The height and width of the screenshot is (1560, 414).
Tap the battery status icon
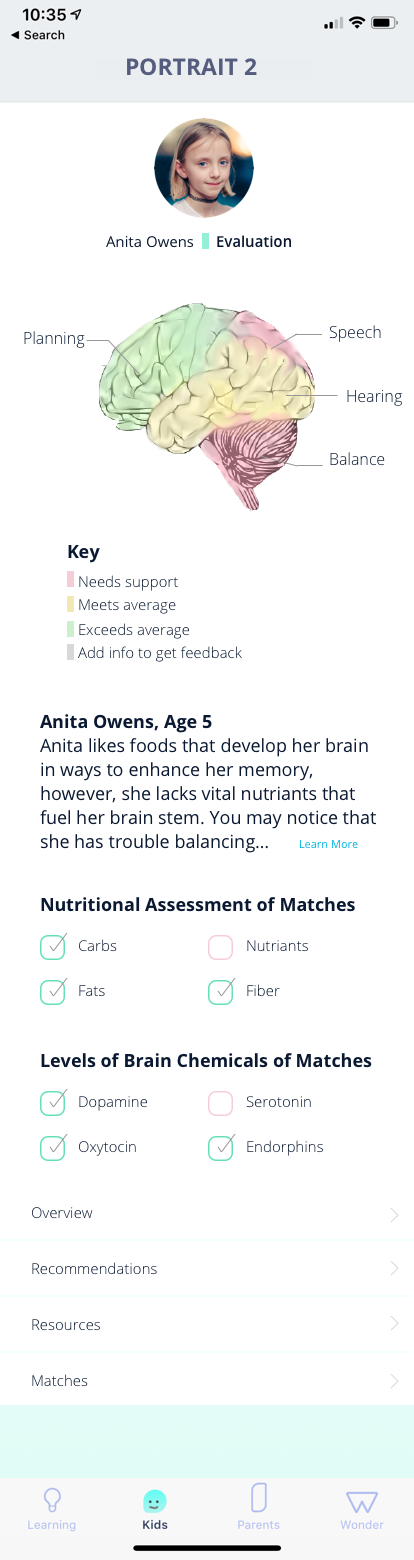pos(385,23)
